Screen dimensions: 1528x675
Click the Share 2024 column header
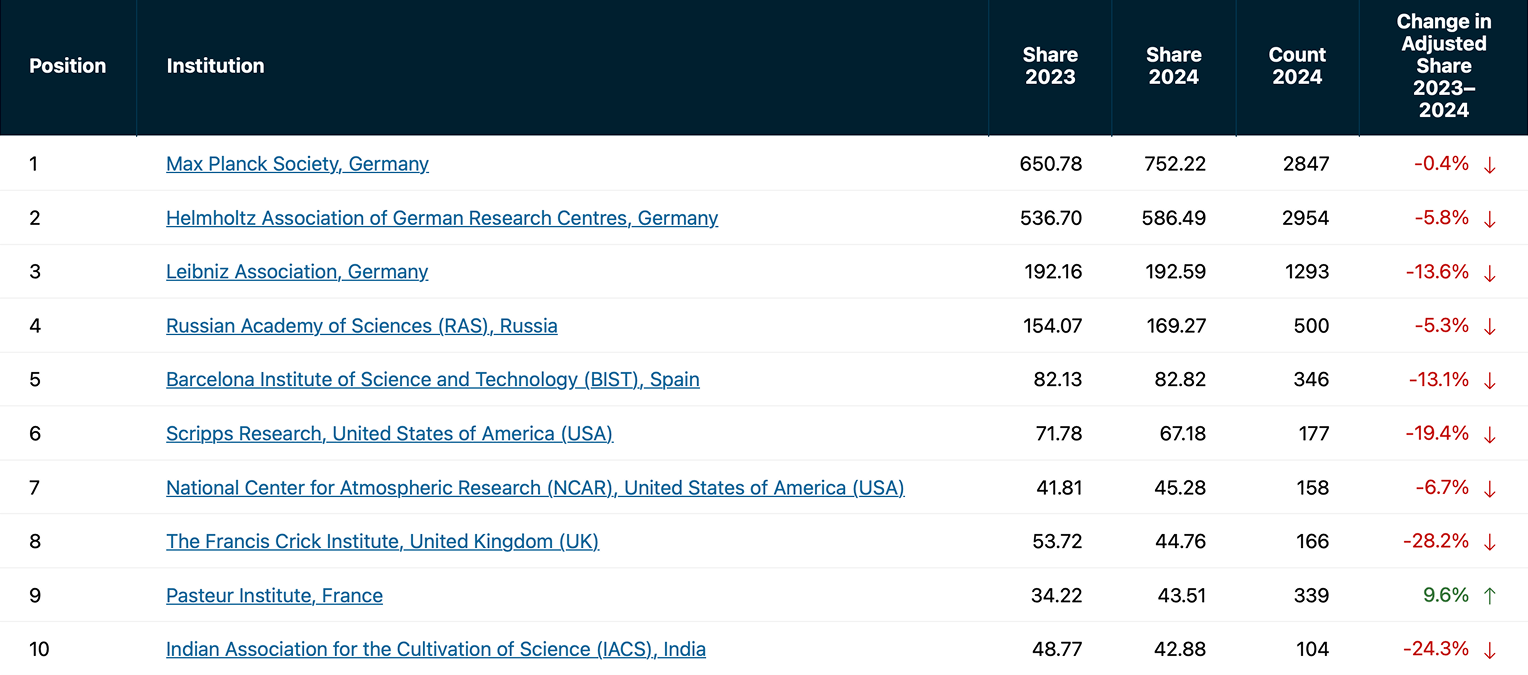1172,66
